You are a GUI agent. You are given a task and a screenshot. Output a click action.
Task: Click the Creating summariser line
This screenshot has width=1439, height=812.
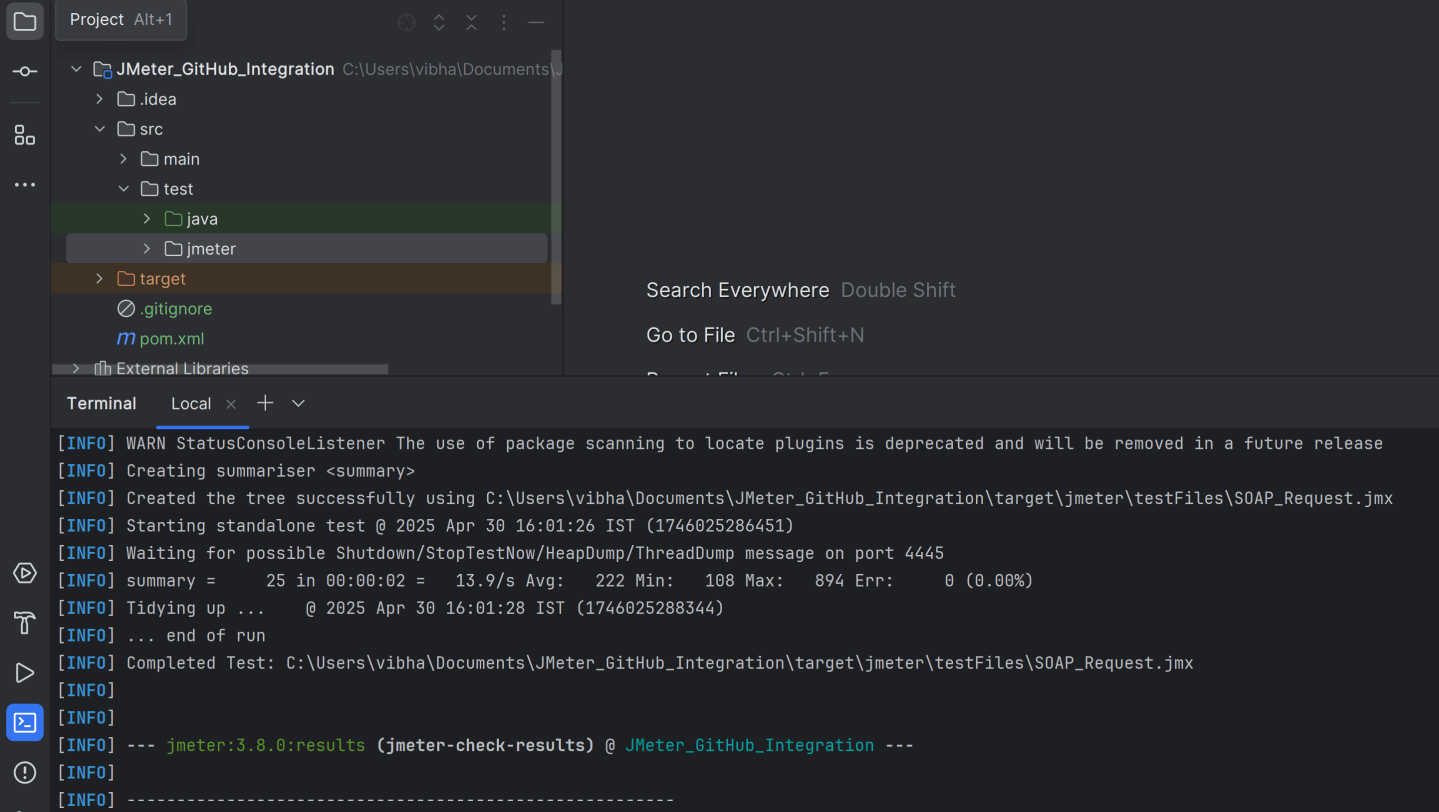(236, 471)
